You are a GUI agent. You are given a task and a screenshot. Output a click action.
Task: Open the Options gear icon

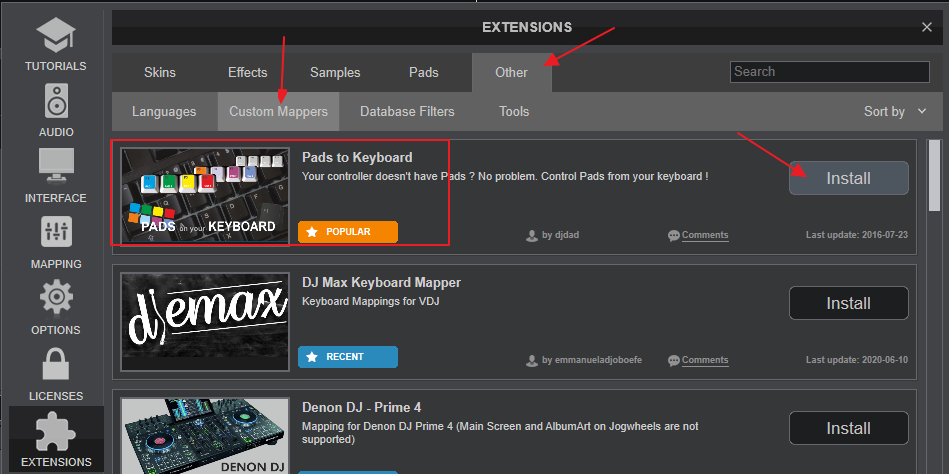(x=56, y=298)
